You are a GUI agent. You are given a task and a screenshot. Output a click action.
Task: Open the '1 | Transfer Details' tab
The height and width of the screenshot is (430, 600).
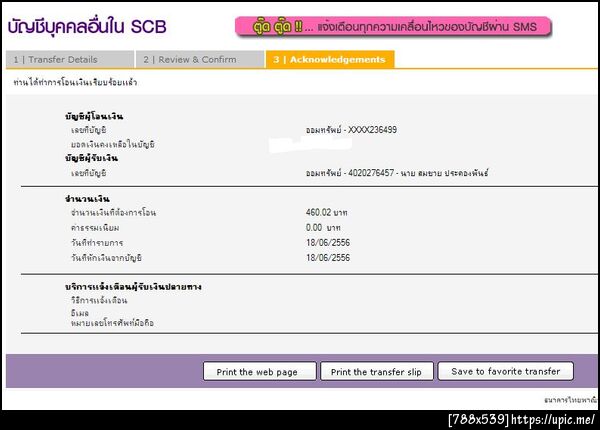(70, 59)
